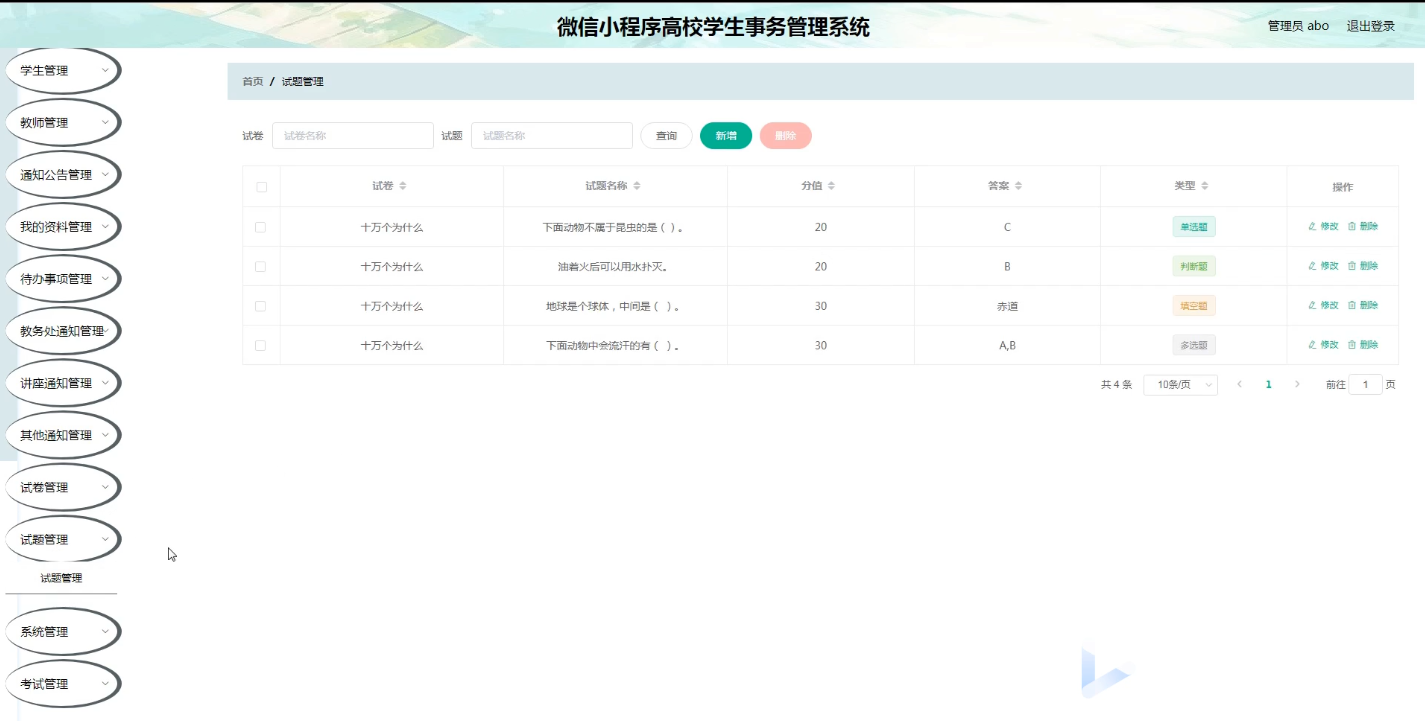Sort by 试题名称 column arrows
1425x721 pixels.
(x=637, y=186)
